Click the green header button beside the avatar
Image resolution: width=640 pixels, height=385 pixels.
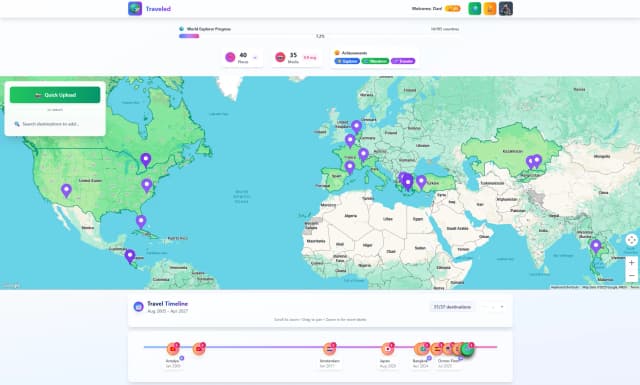(x=475, y=9)
